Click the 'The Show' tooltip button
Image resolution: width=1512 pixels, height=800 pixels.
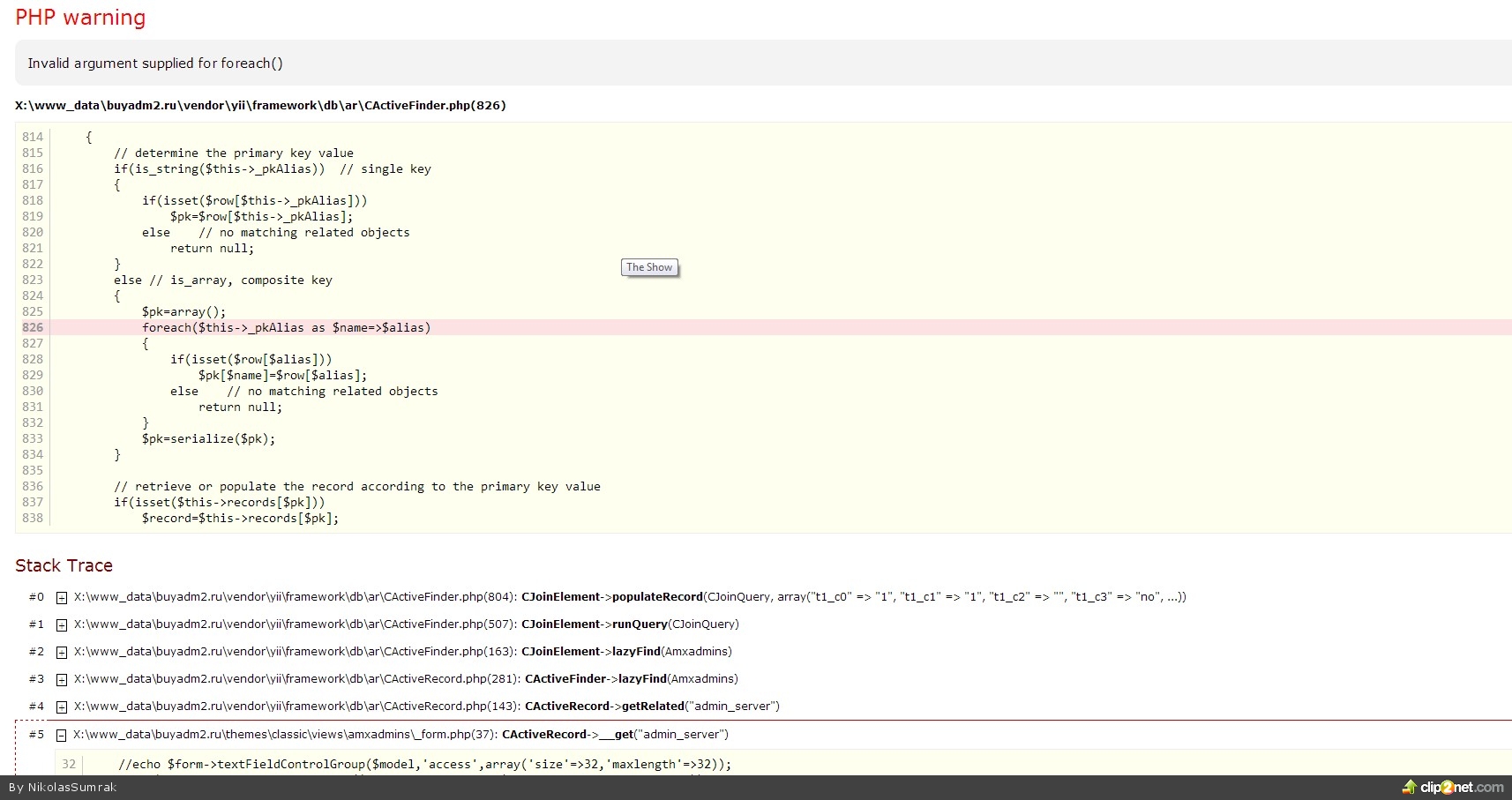point(649,267)
